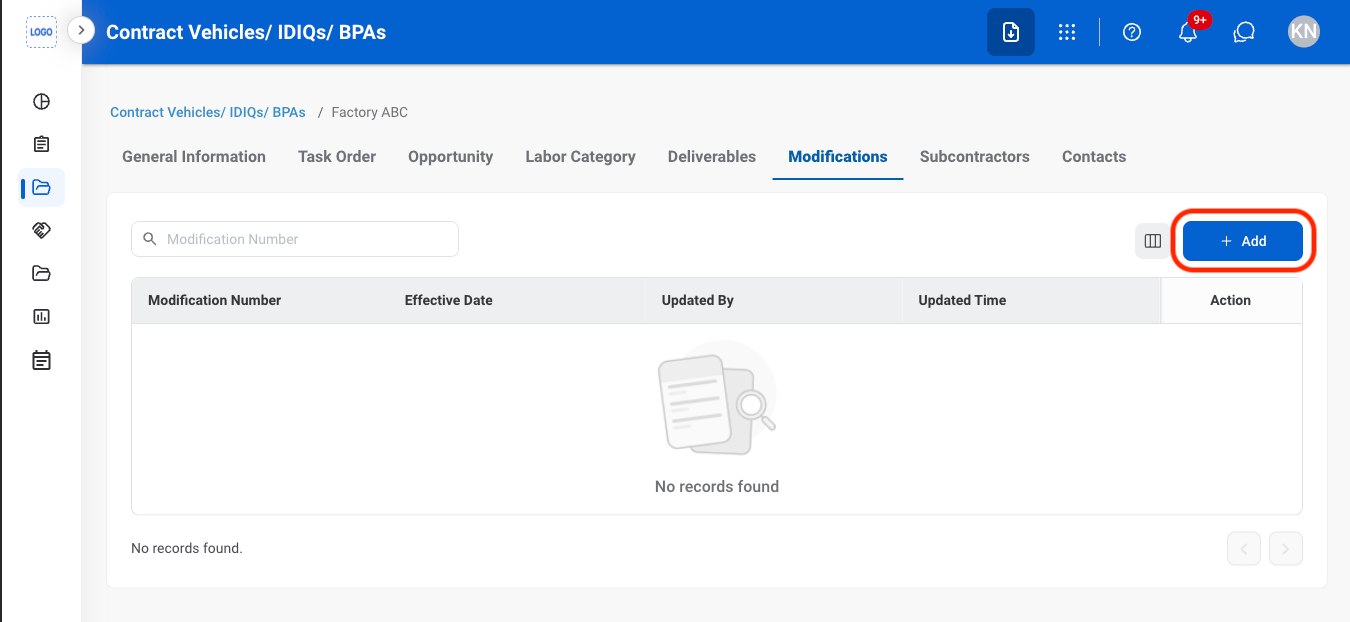
Task: Open notifications bell with 9+ badge
Action: click(1188, 32)
